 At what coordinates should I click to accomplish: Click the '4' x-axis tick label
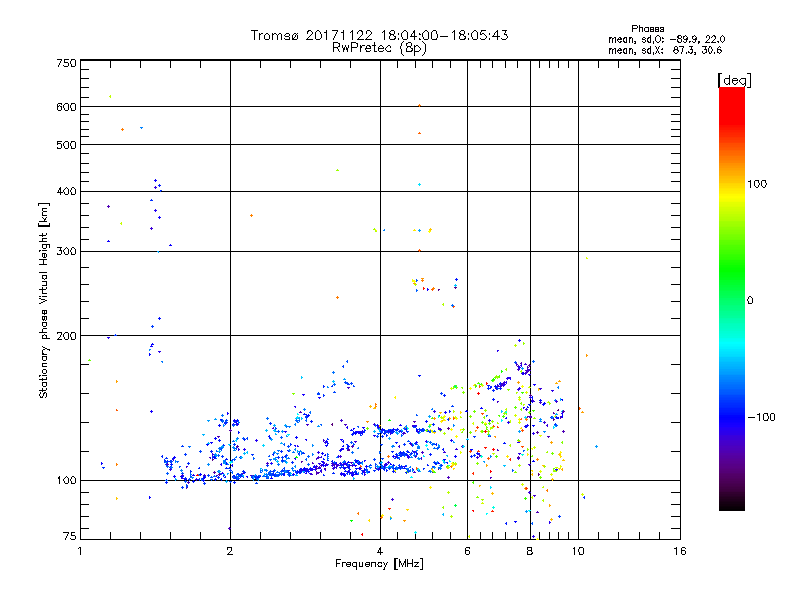(380, 551)
